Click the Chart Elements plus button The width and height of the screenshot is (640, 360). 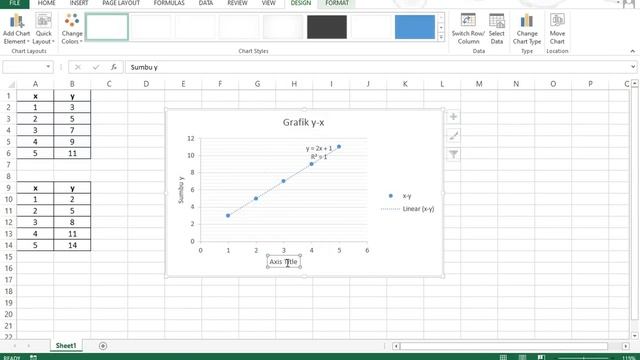click(453, 117)
